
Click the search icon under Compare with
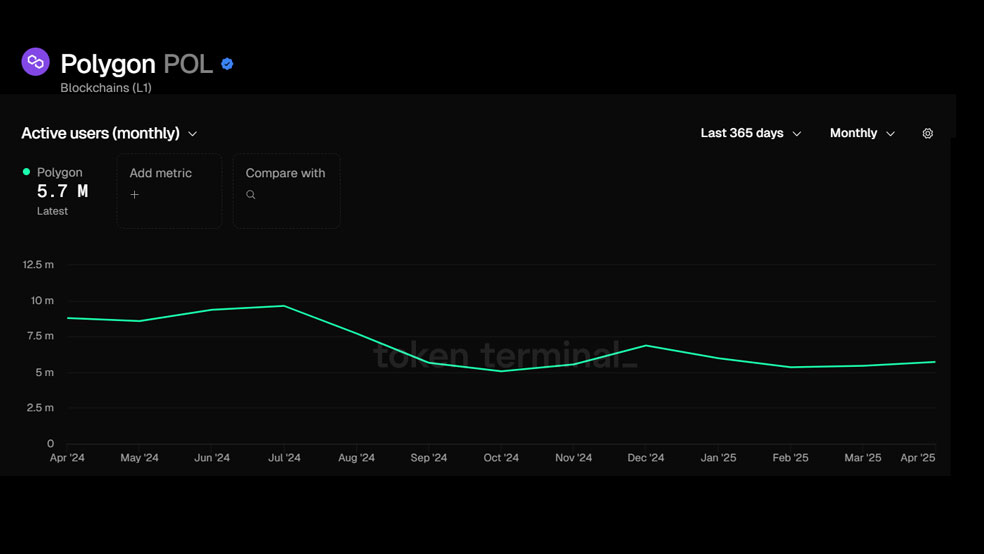pos(250,194)
